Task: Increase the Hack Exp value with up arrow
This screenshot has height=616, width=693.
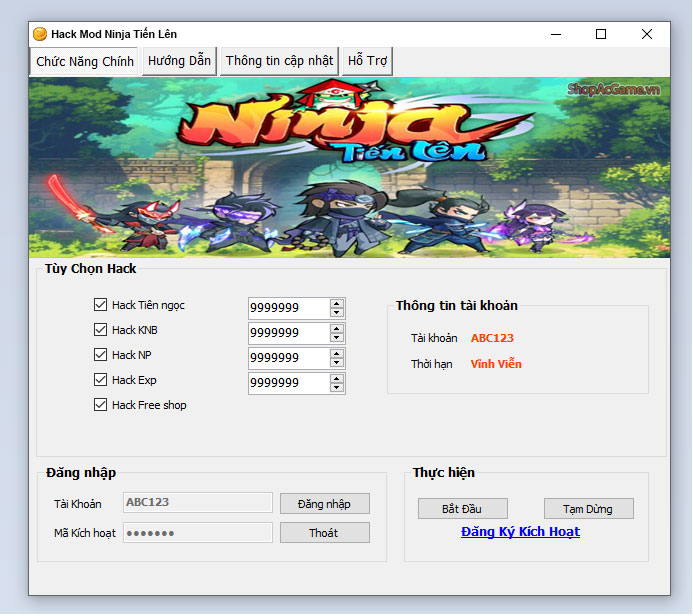Action: [x=337, y=379]
